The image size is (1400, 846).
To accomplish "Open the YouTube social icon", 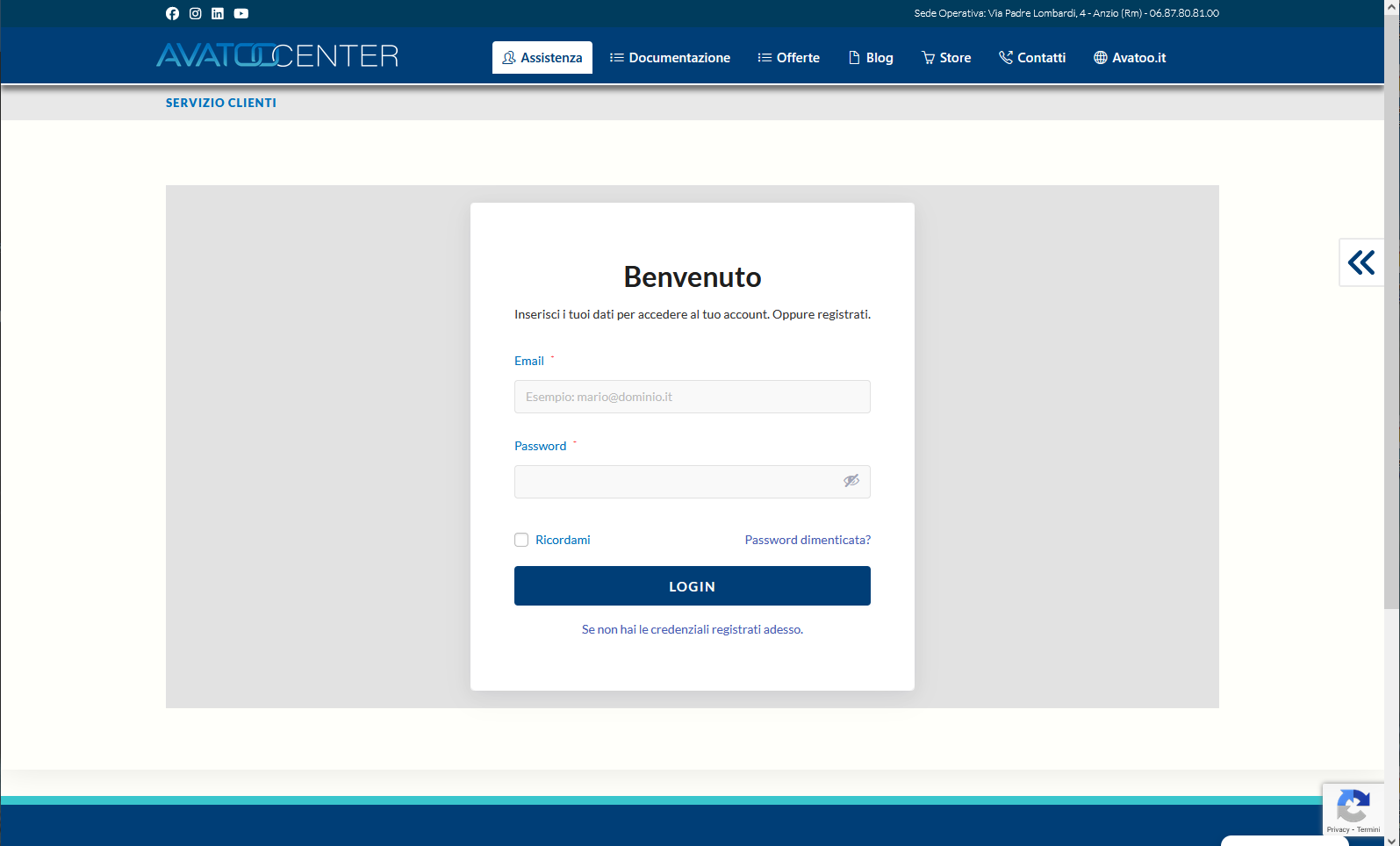I will (x=241, y=13).
